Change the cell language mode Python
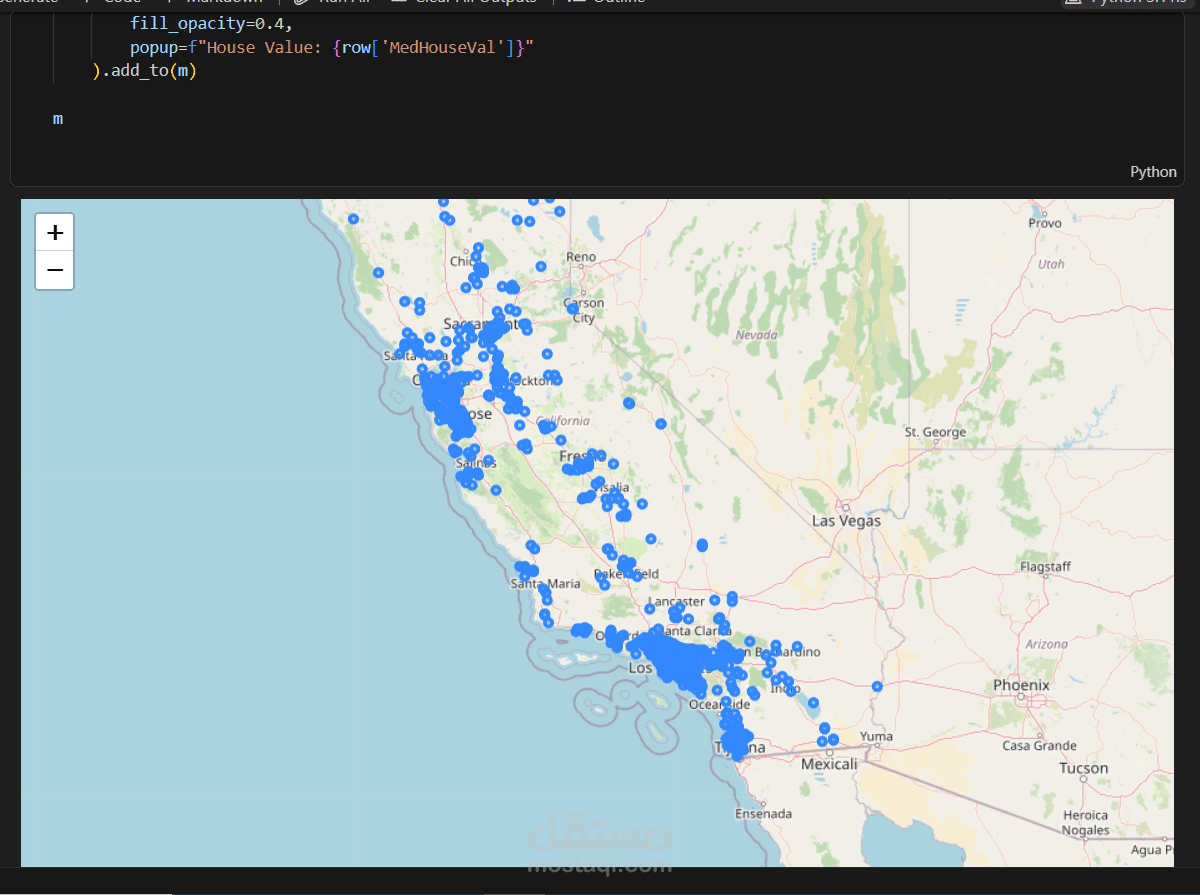 1153,172
